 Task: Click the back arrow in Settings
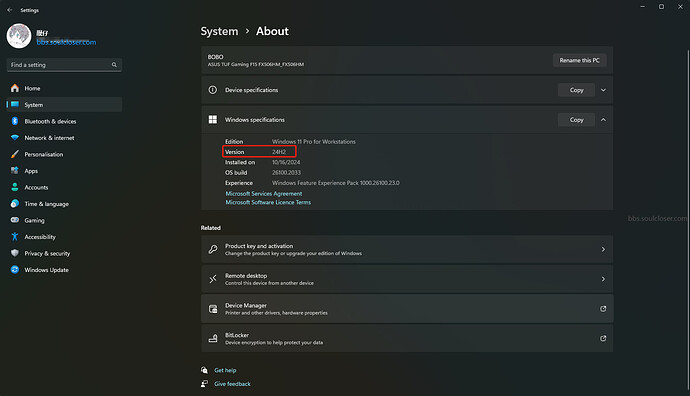10,10
